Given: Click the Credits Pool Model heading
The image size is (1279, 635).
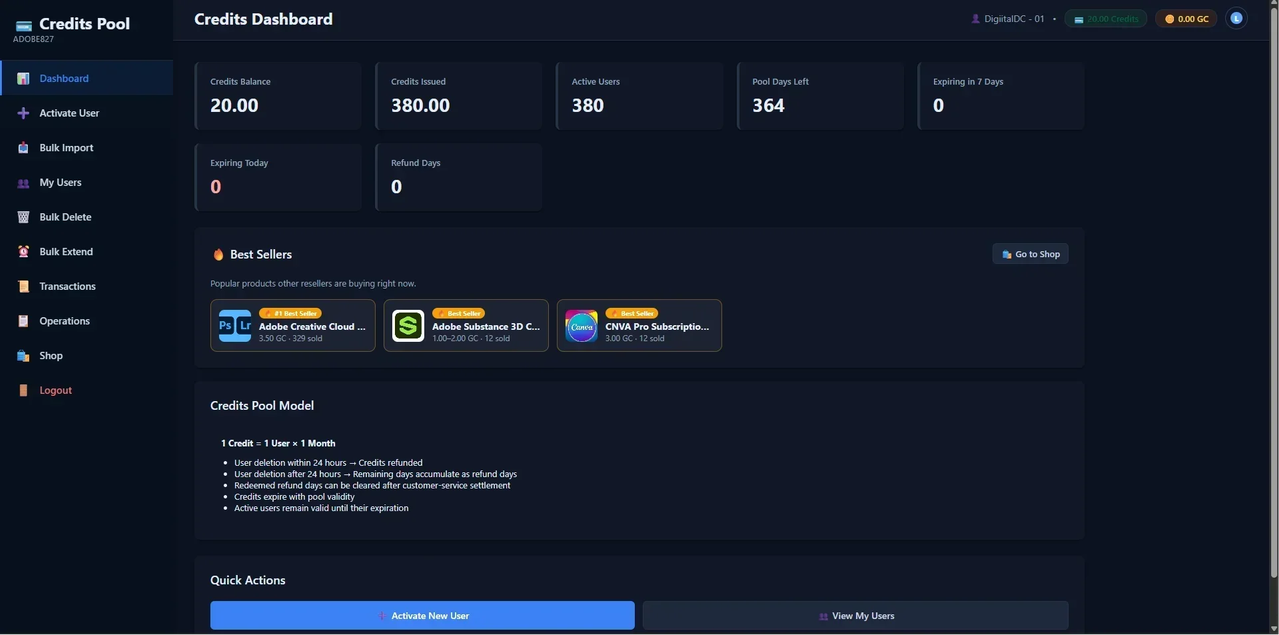Looking at the screenshot, I should point(262,406).
